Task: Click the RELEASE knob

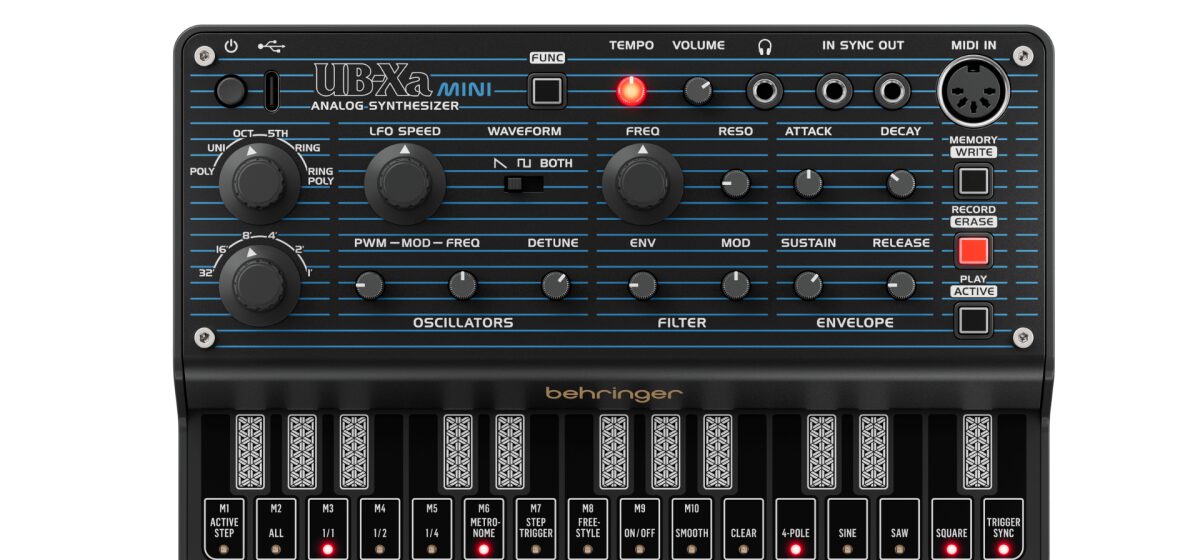Action: pos(900,286)
